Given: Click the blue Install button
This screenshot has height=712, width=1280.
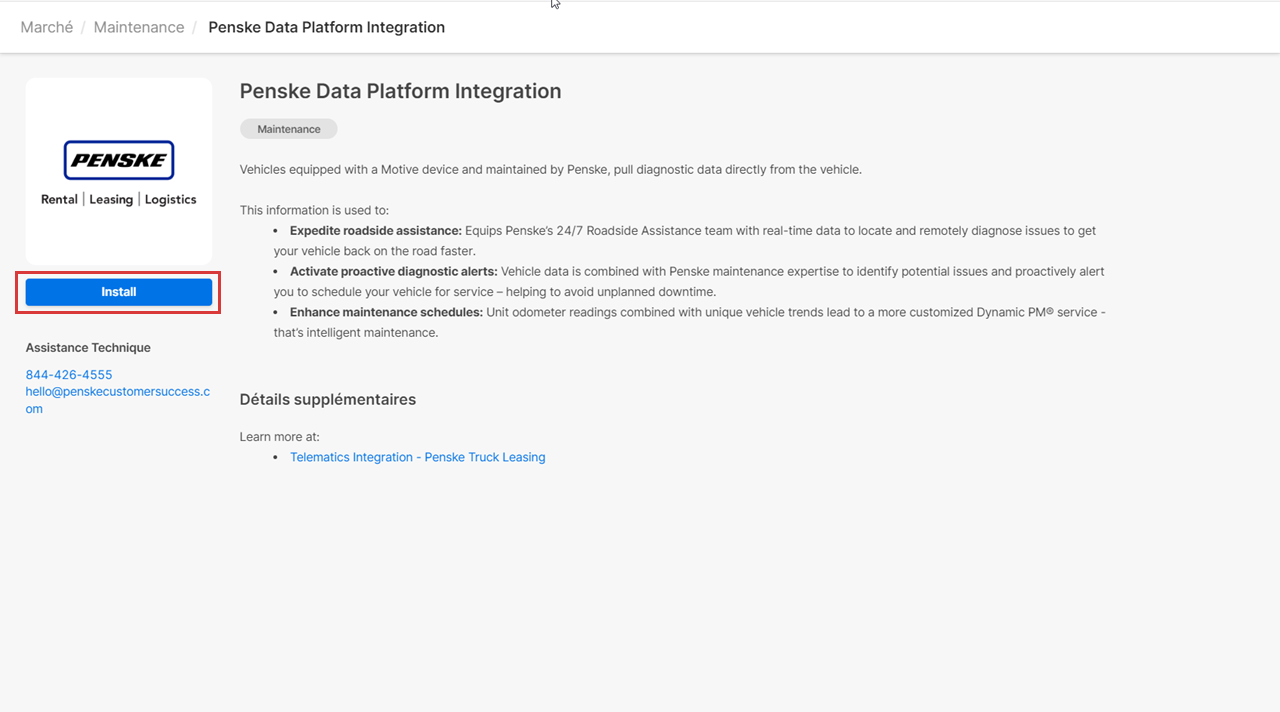Looking at the screenshot, I should (x=119, y=292).
